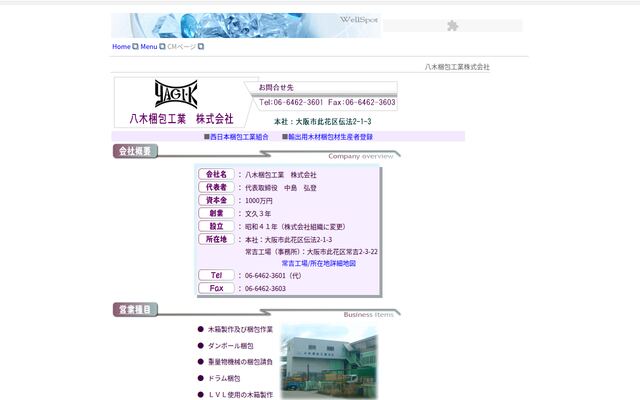Click the WellSpot crystal banner image
The width and height of the screenshot is (640, 400).
pos(246,25)
